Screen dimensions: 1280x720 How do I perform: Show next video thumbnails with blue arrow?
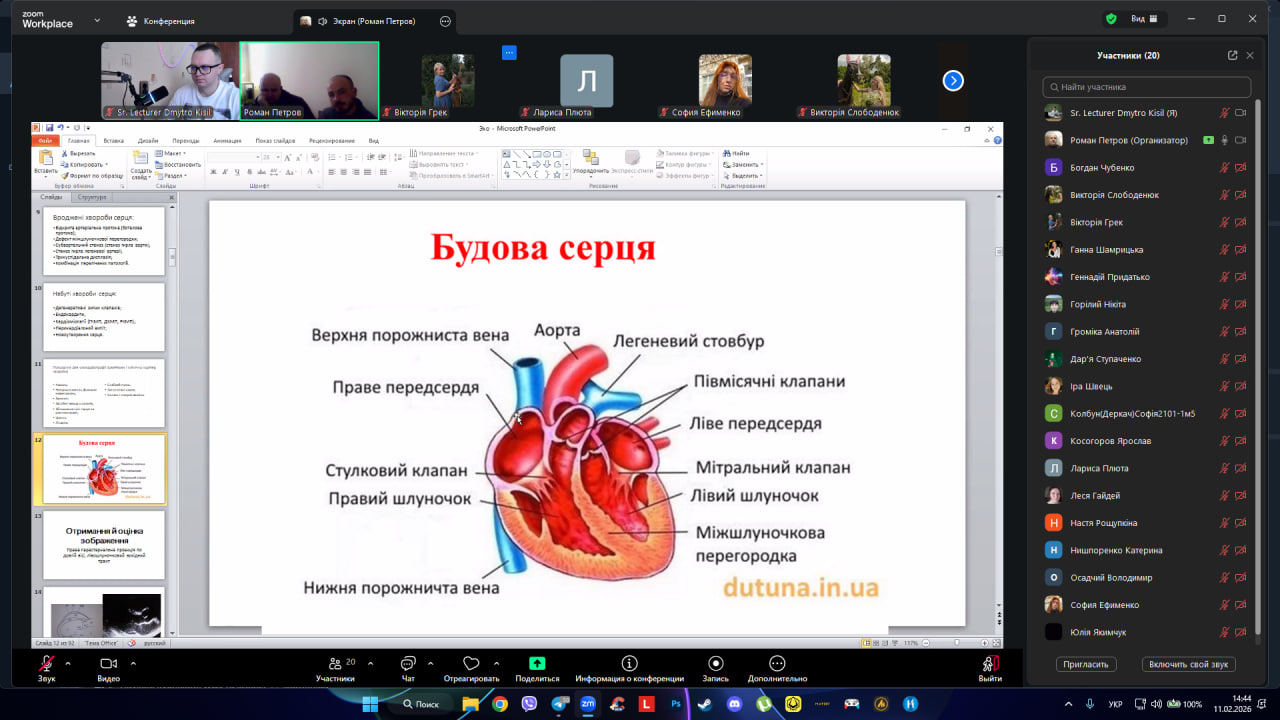click(x=953, y=81)
